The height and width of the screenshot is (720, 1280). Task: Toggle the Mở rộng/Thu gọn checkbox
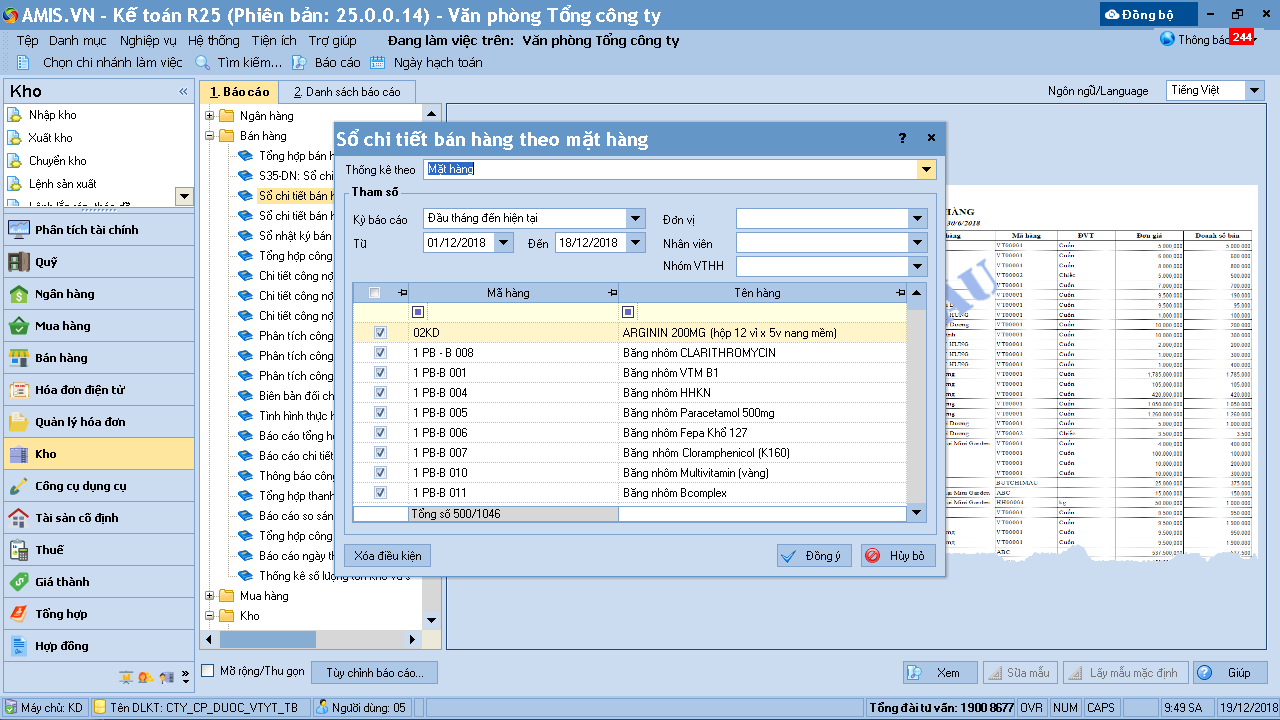click(208, 671)
